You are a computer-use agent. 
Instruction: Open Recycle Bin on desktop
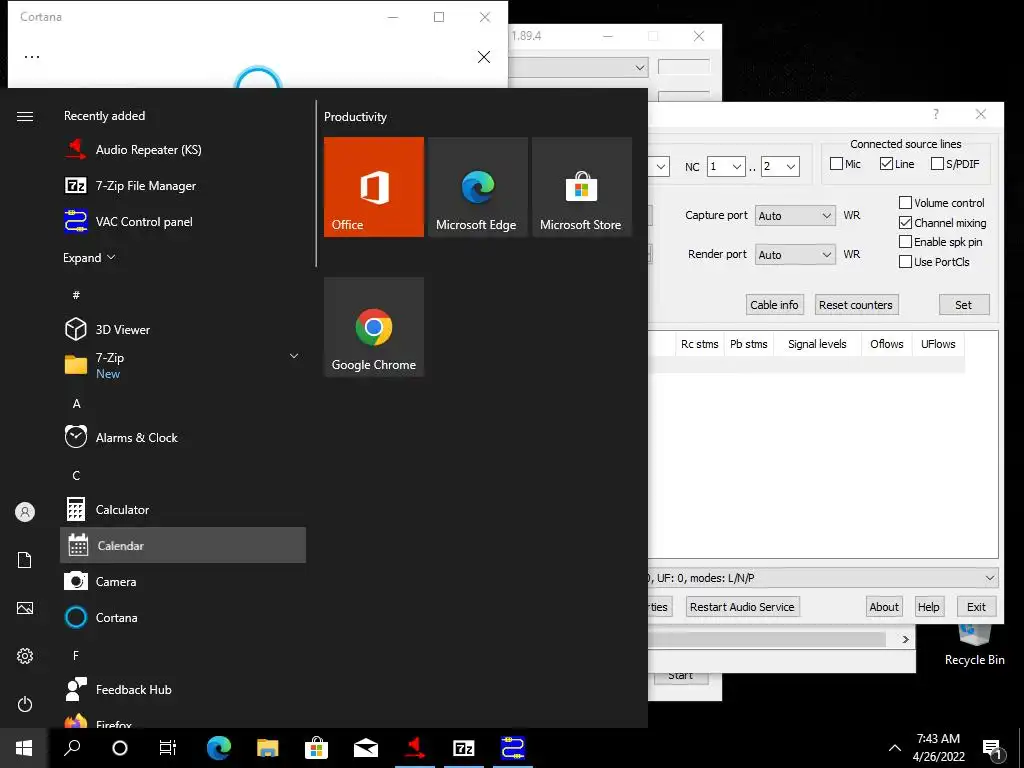click(x=974, y=647)
